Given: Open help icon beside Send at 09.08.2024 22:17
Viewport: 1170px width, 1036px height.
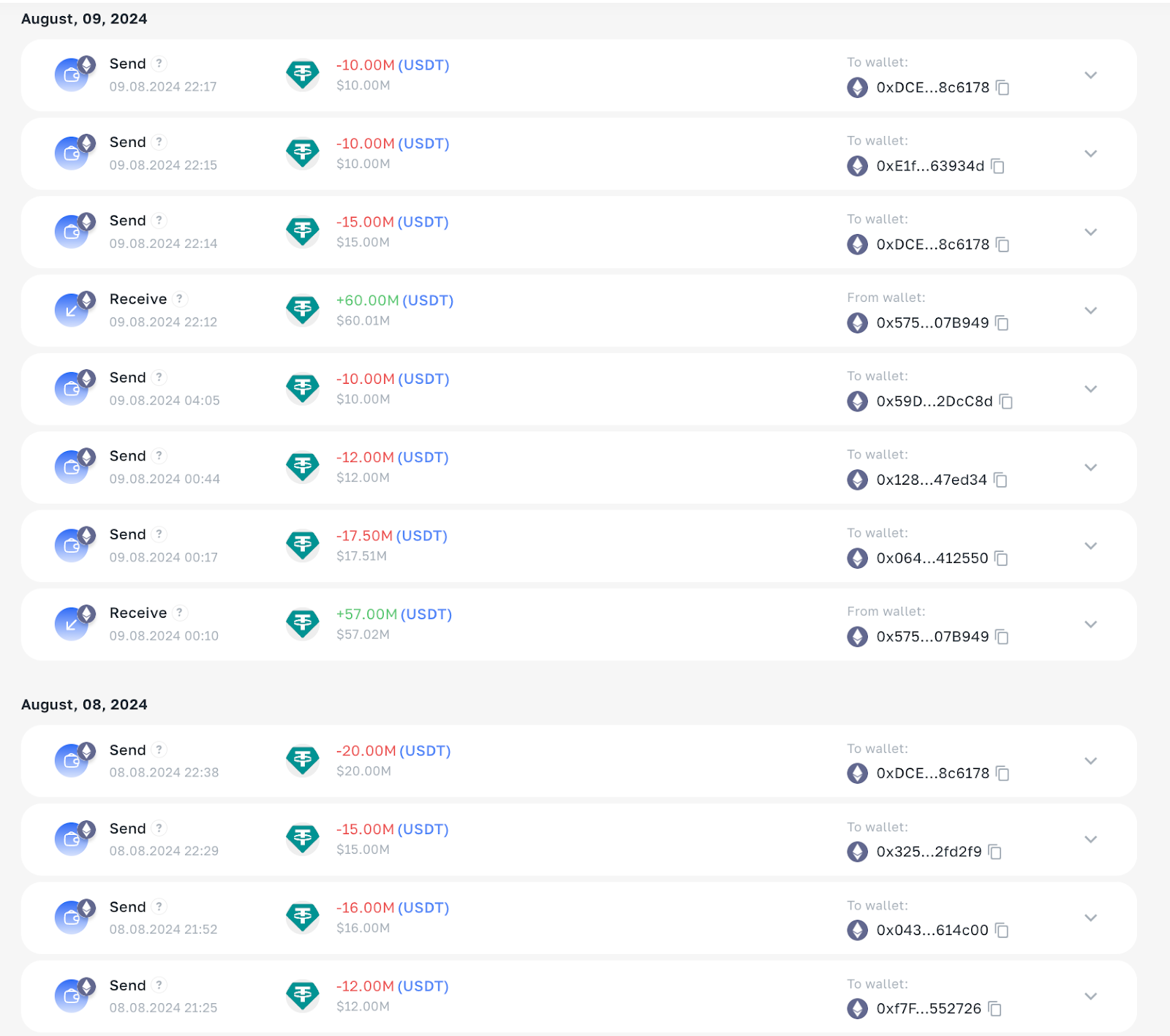Looking at the screenshot, I should pos(159,64).
